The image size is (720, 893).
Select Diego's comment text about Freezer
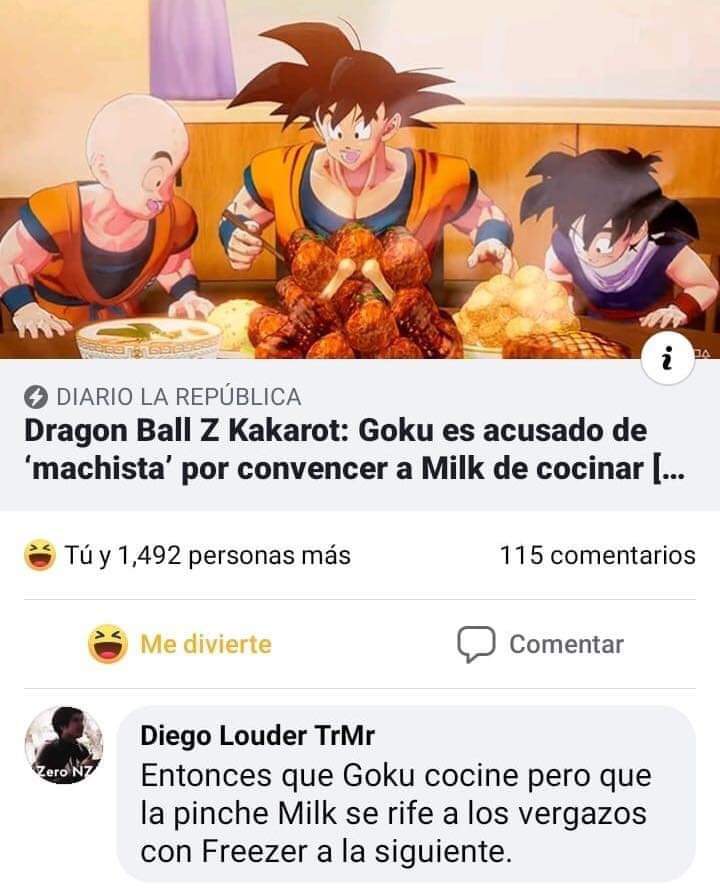[x=396, y=814]
